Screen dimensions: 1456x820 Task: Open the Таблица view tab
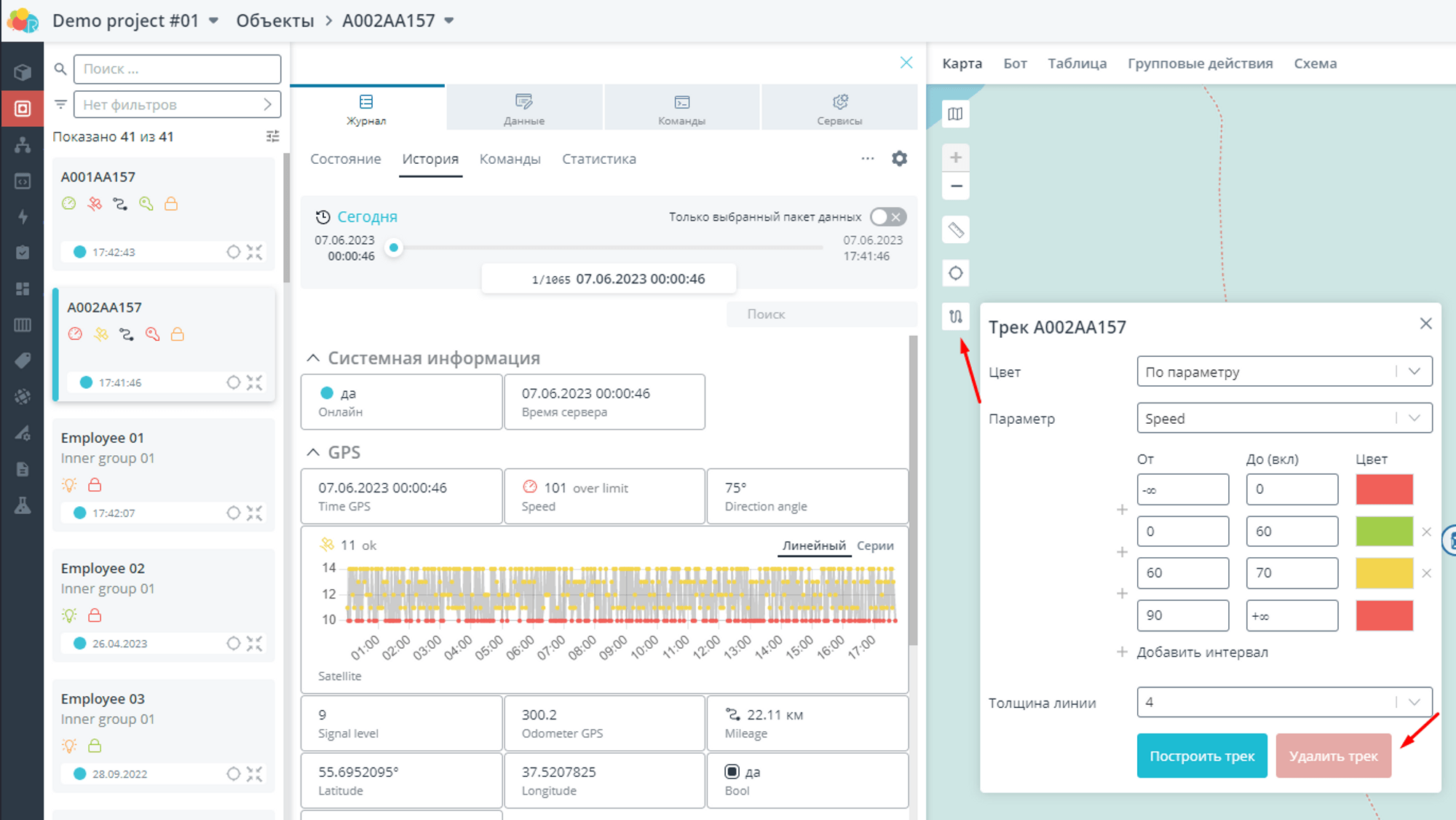1077,63
